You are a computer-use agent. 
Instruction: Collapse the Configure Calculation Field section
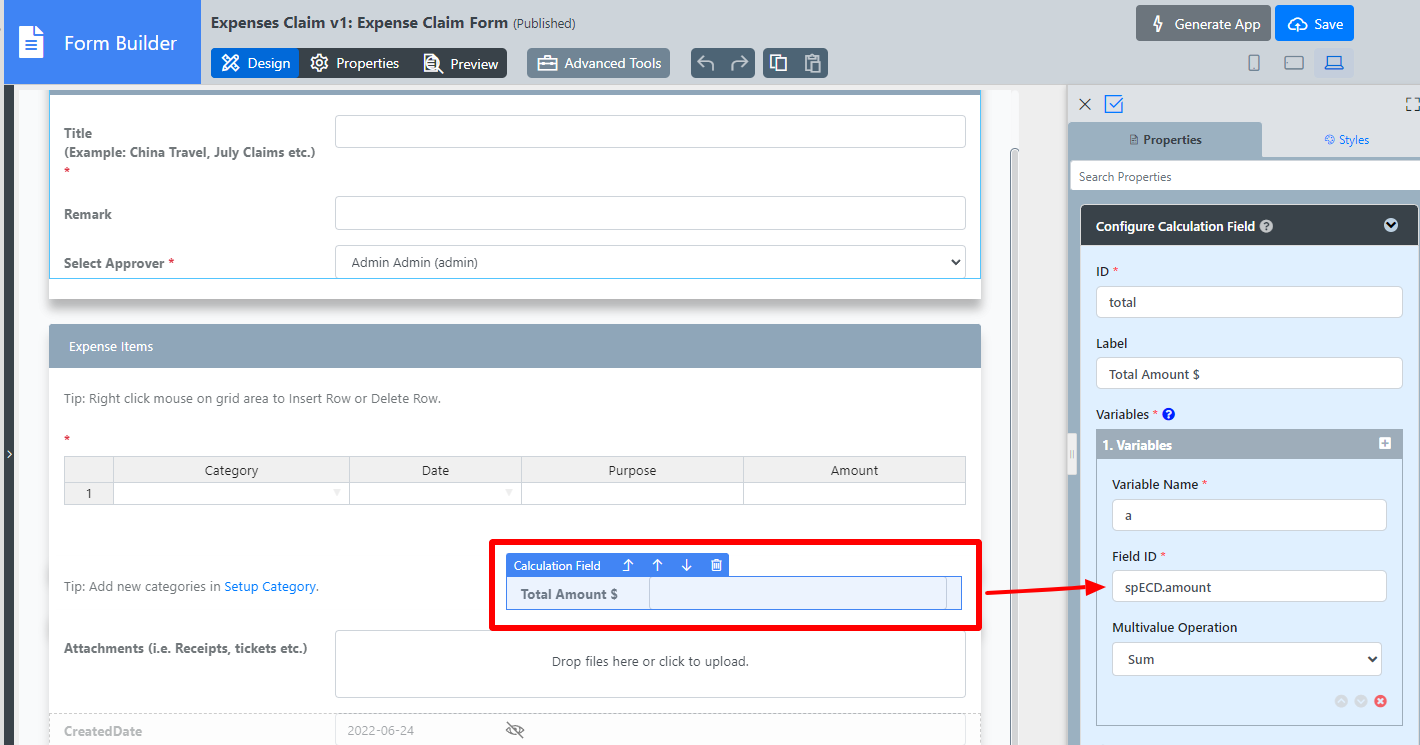pyautogui.click(x=1390, y=226)
